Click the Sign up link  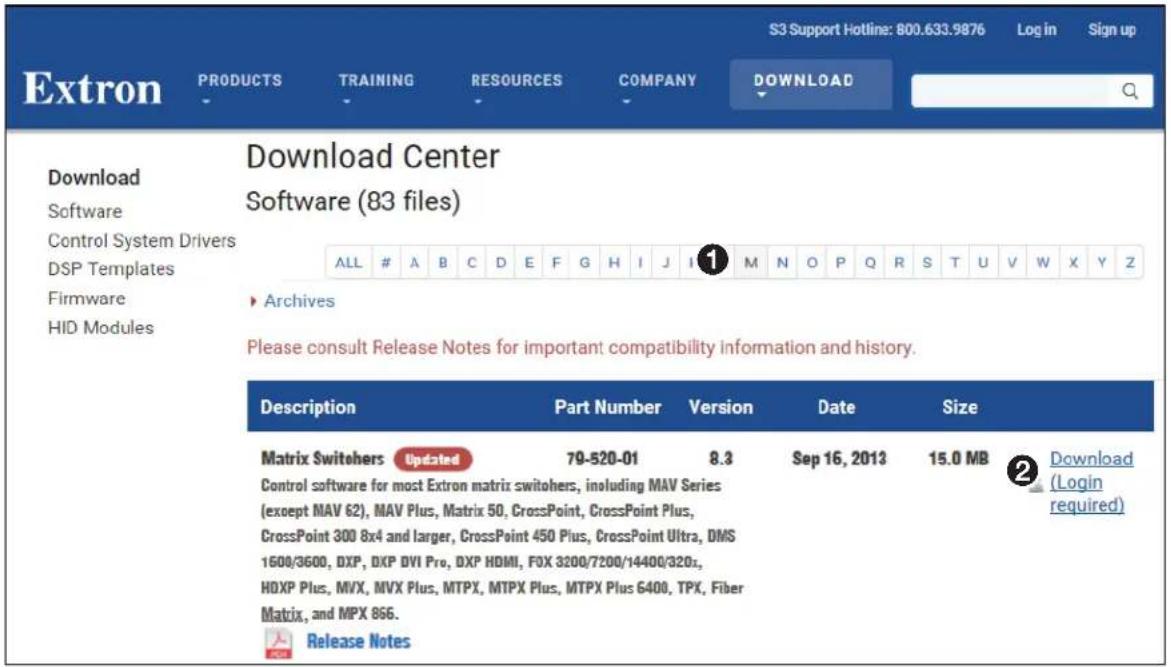click(x=1111, y=30)
